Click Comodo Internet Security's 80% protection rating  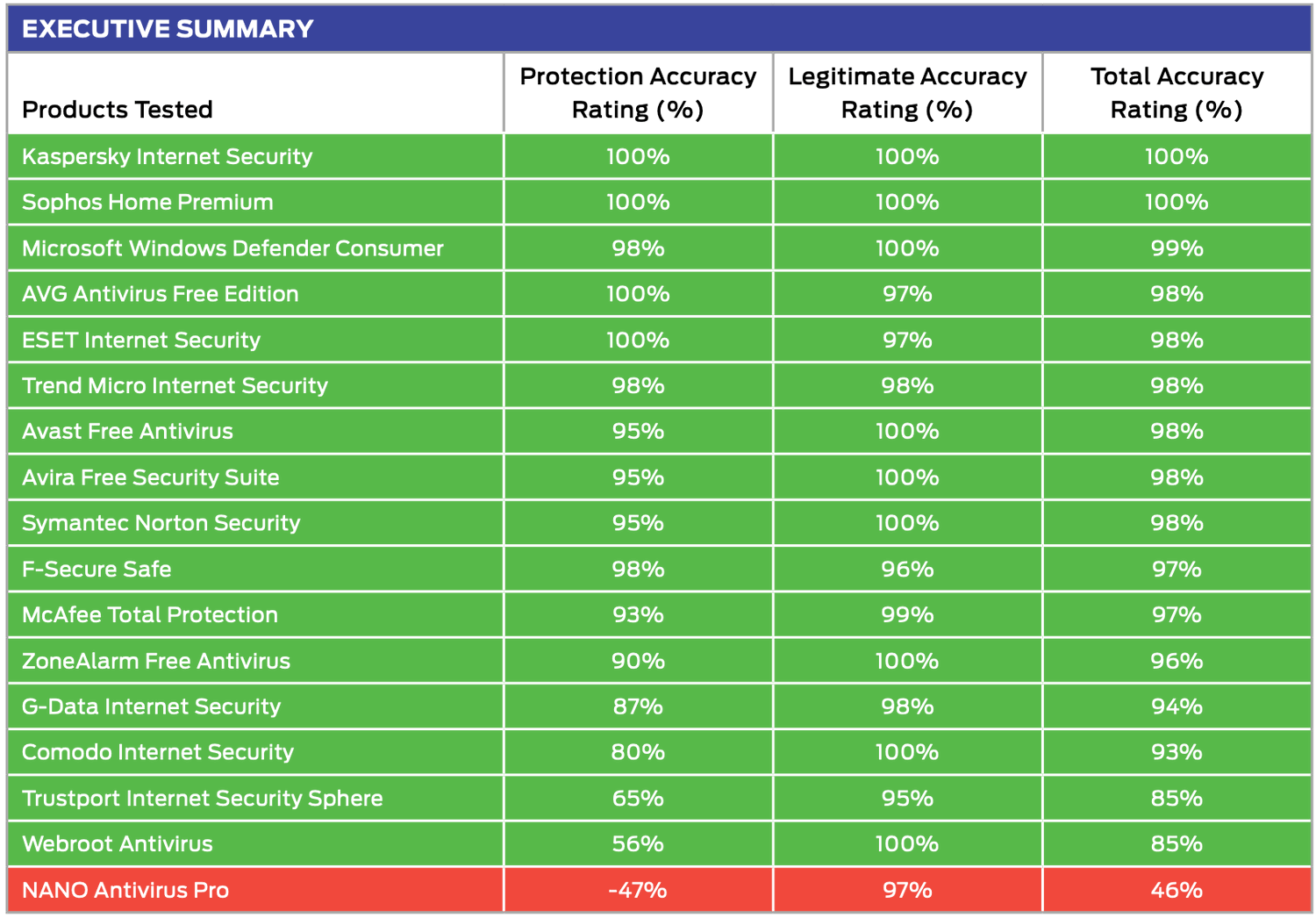point(638,752)
